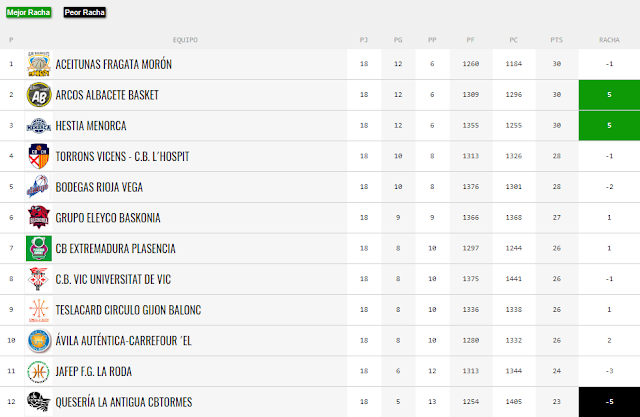Open the Arcos Albacete Basket AB logo
Screen dimensions: 640x417
pos(39,95)
